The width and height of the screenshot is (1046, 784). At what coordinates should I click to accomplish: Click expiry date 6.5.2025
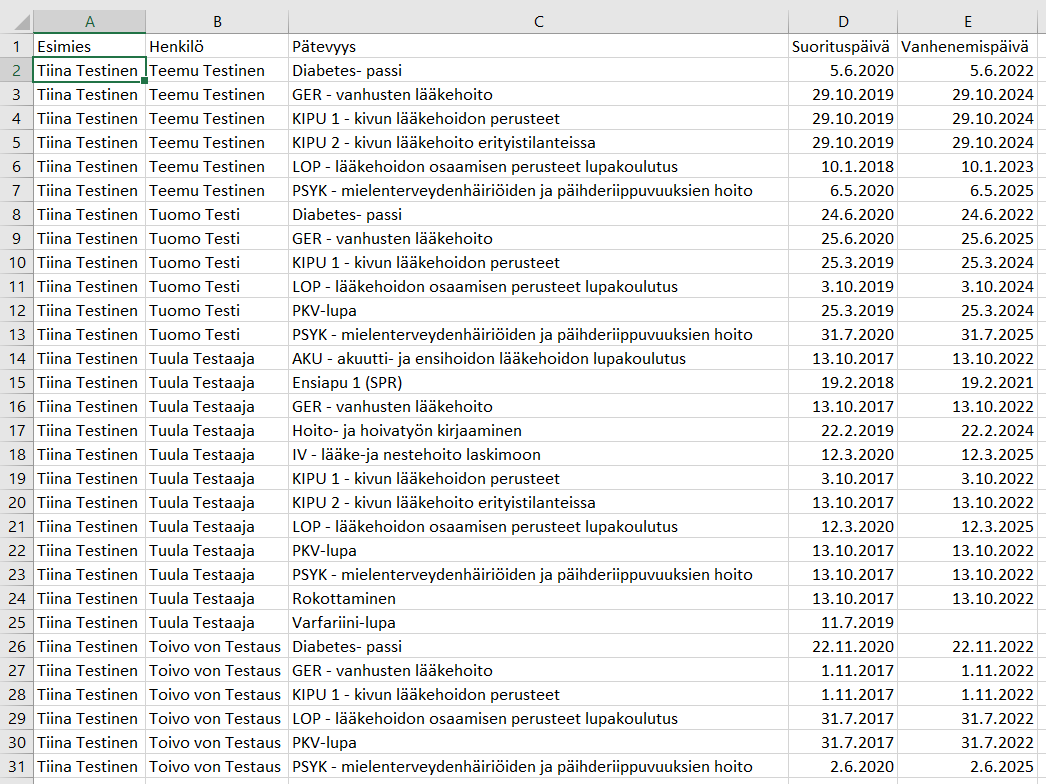967,190
